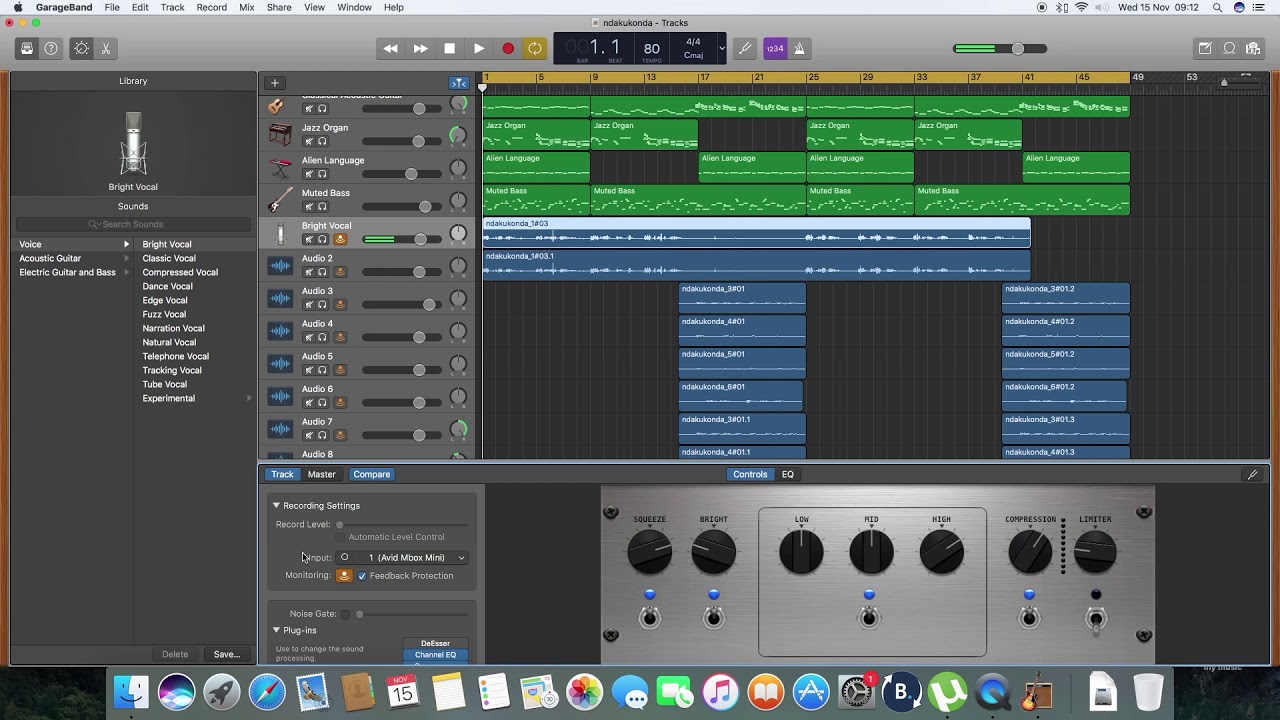Click the Smart Controls scissors icon
The width and height of the screenshot is (1280, 720).
click(x=104, y=47)
